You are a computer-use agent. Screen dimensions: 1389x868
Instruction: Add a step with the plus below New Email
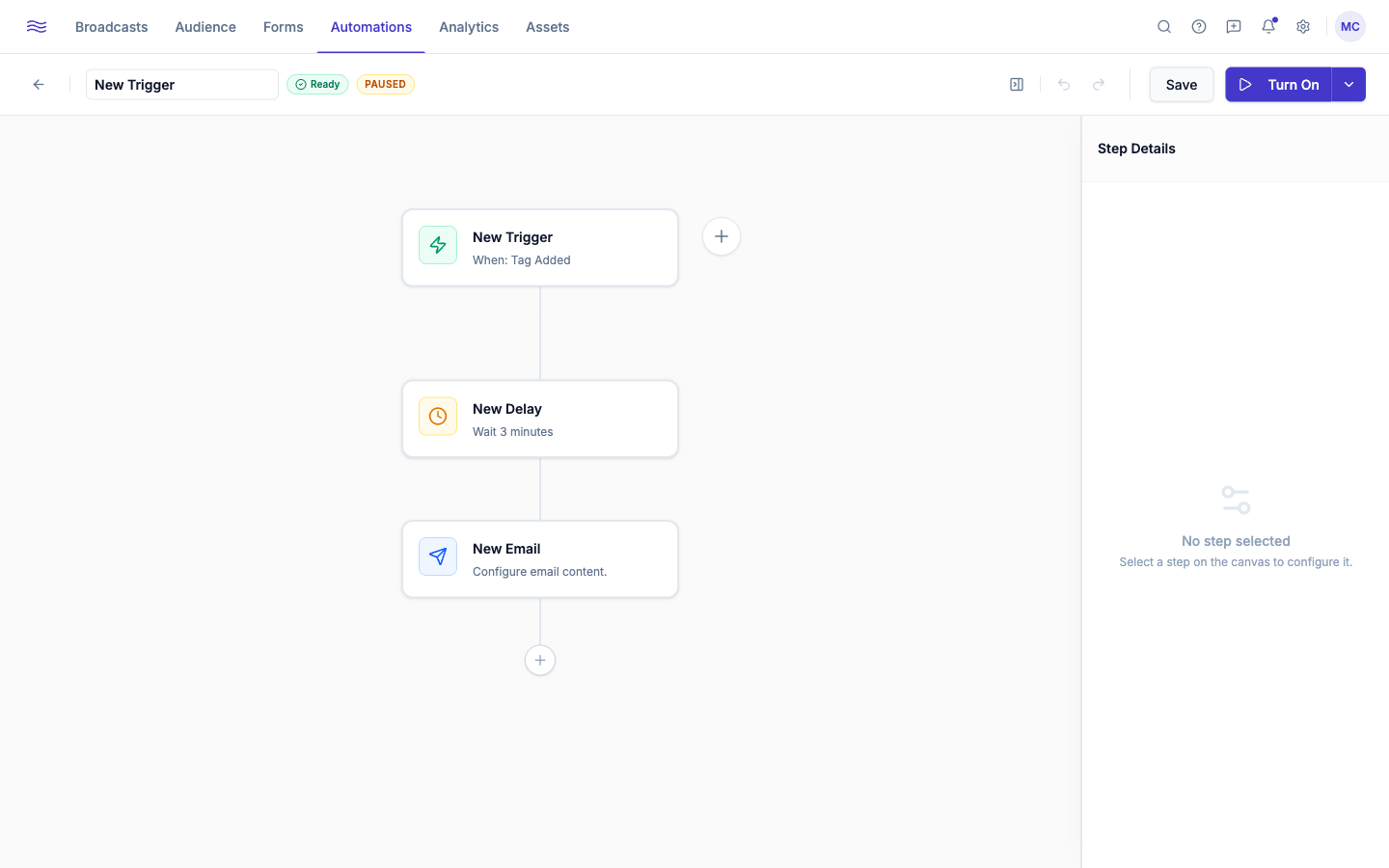(x=540, y=661)
